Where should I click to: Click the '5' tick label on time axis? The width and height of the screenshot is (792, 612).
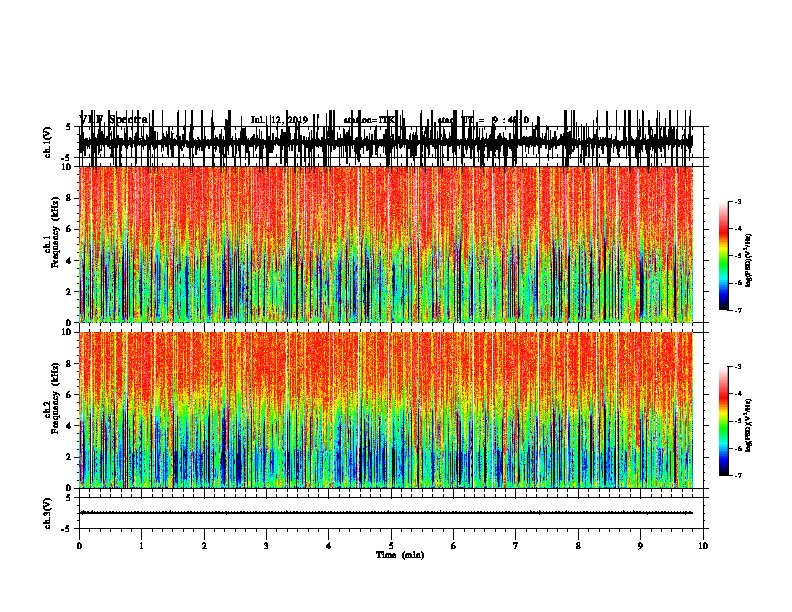pos(391,546)
